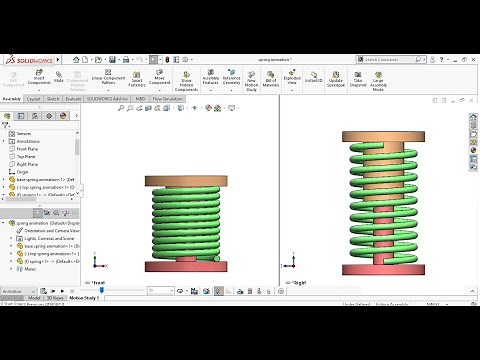This screenshot has height=360, width=480.
Task: Click Show Hidden Components
Action: point(186,81)
